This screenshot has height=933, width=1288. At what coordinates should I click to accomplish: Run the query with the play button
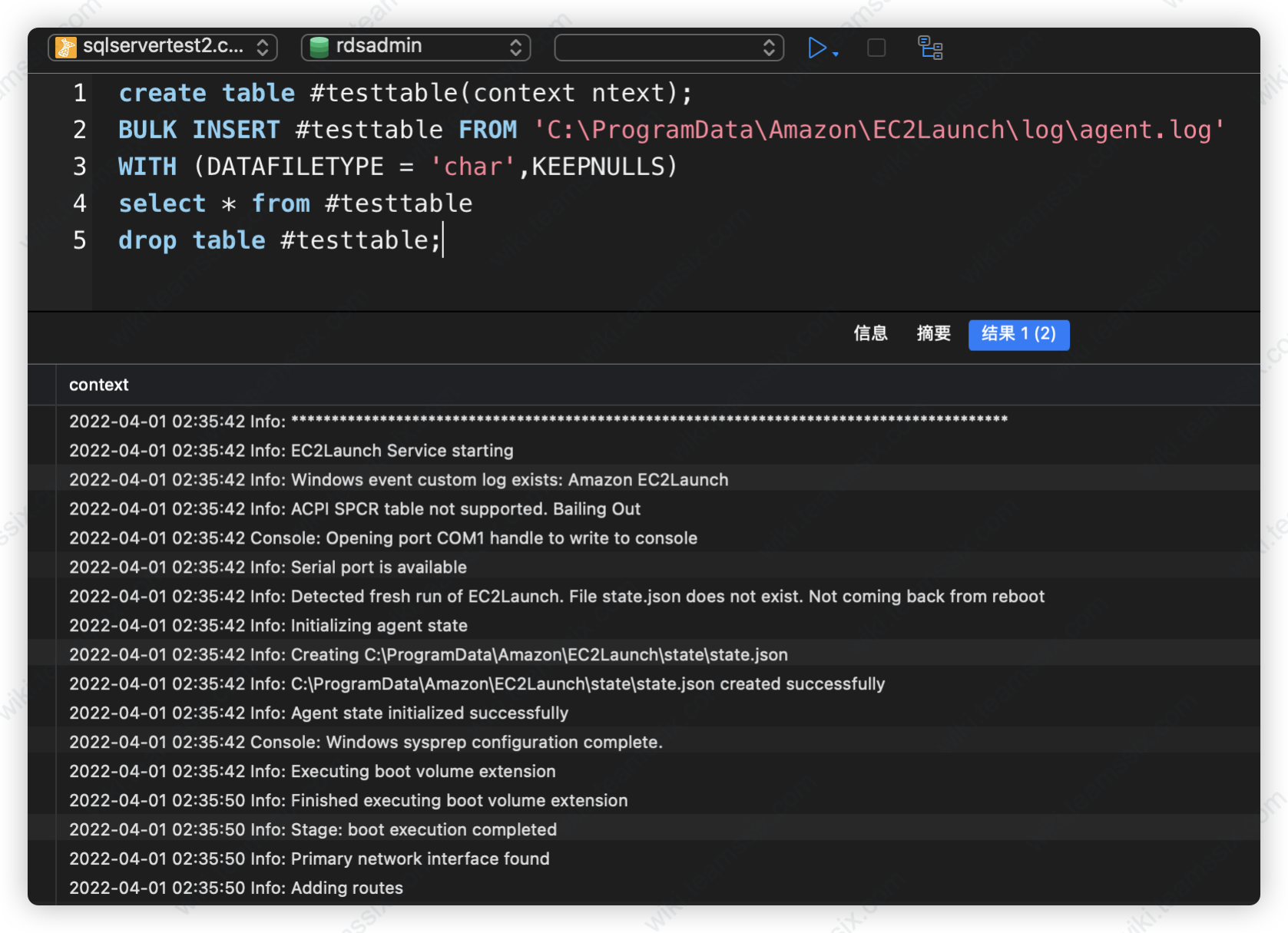coord(816,48)
